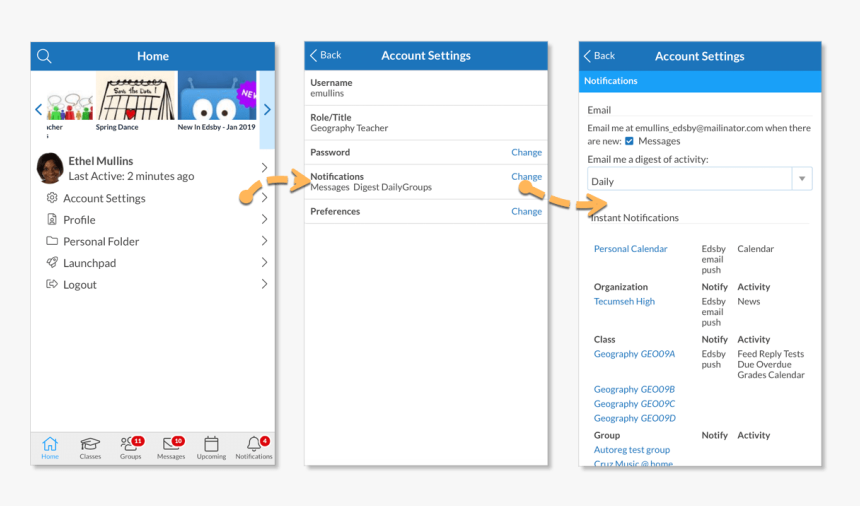The width and height of the screenshot is (860, 506).
Task: Click the Logout menu label
Action: pos(80,285)
